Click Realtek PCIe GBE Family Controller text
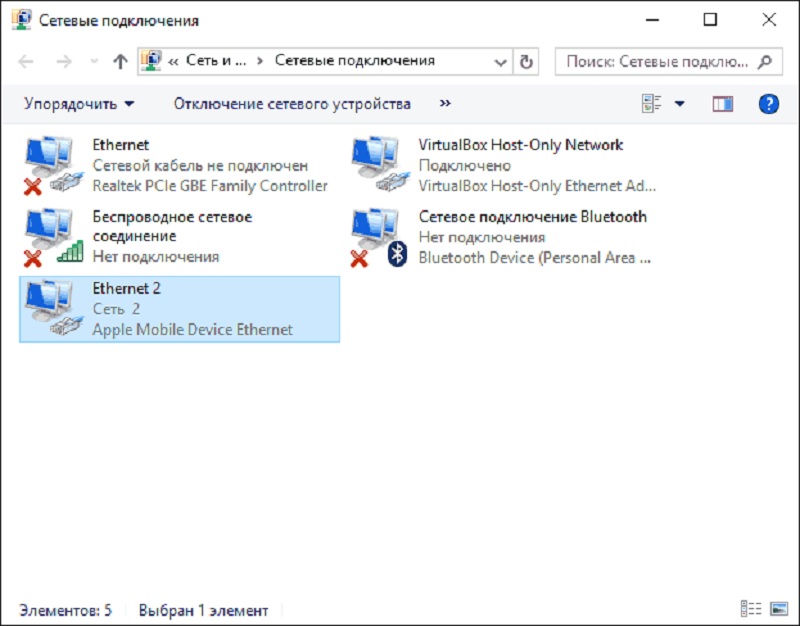The width and height of the screenshot is (800, 626). point(210,186)
